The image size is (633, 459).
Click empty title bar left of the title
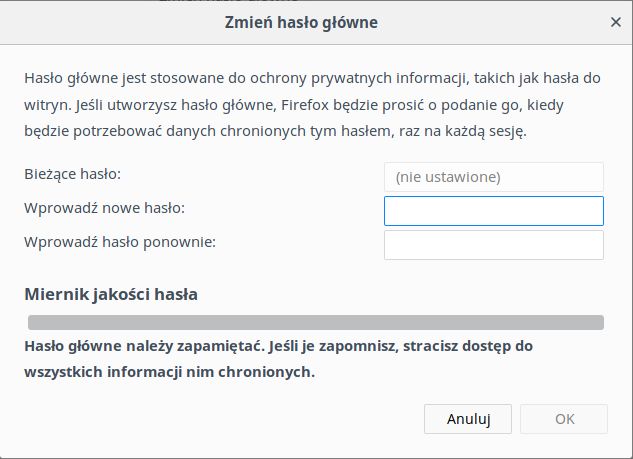coord(100,21)
